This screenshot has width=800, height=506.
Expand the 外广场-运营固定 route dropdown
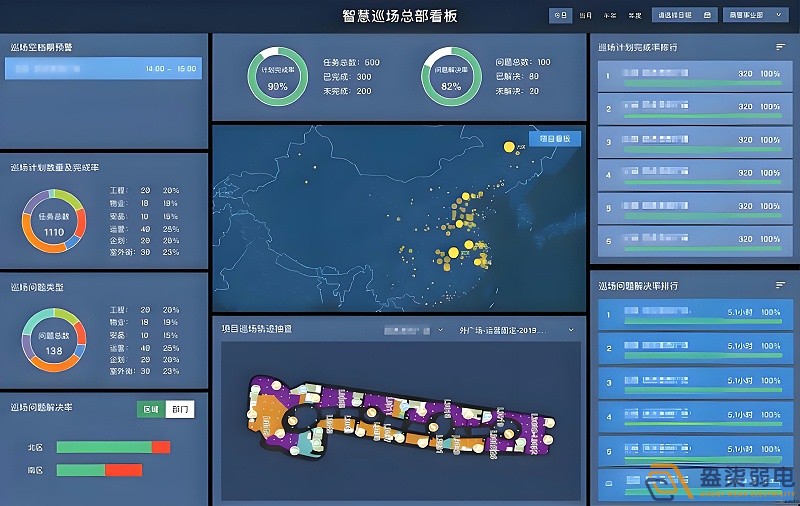tap(515, 329)
